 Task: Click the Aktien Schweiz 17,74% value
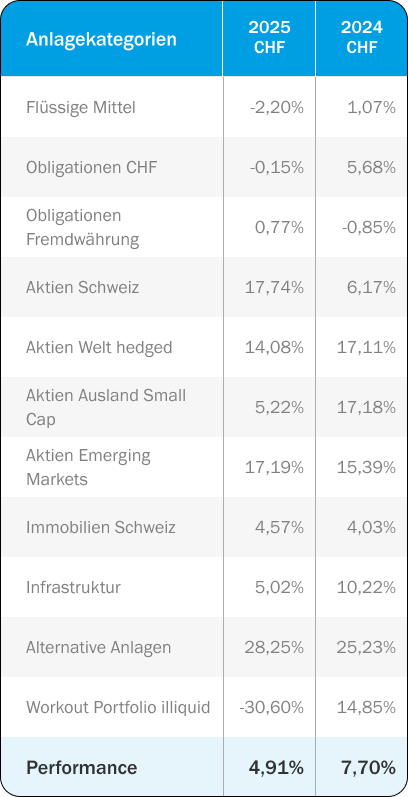(x=274, y=288)
